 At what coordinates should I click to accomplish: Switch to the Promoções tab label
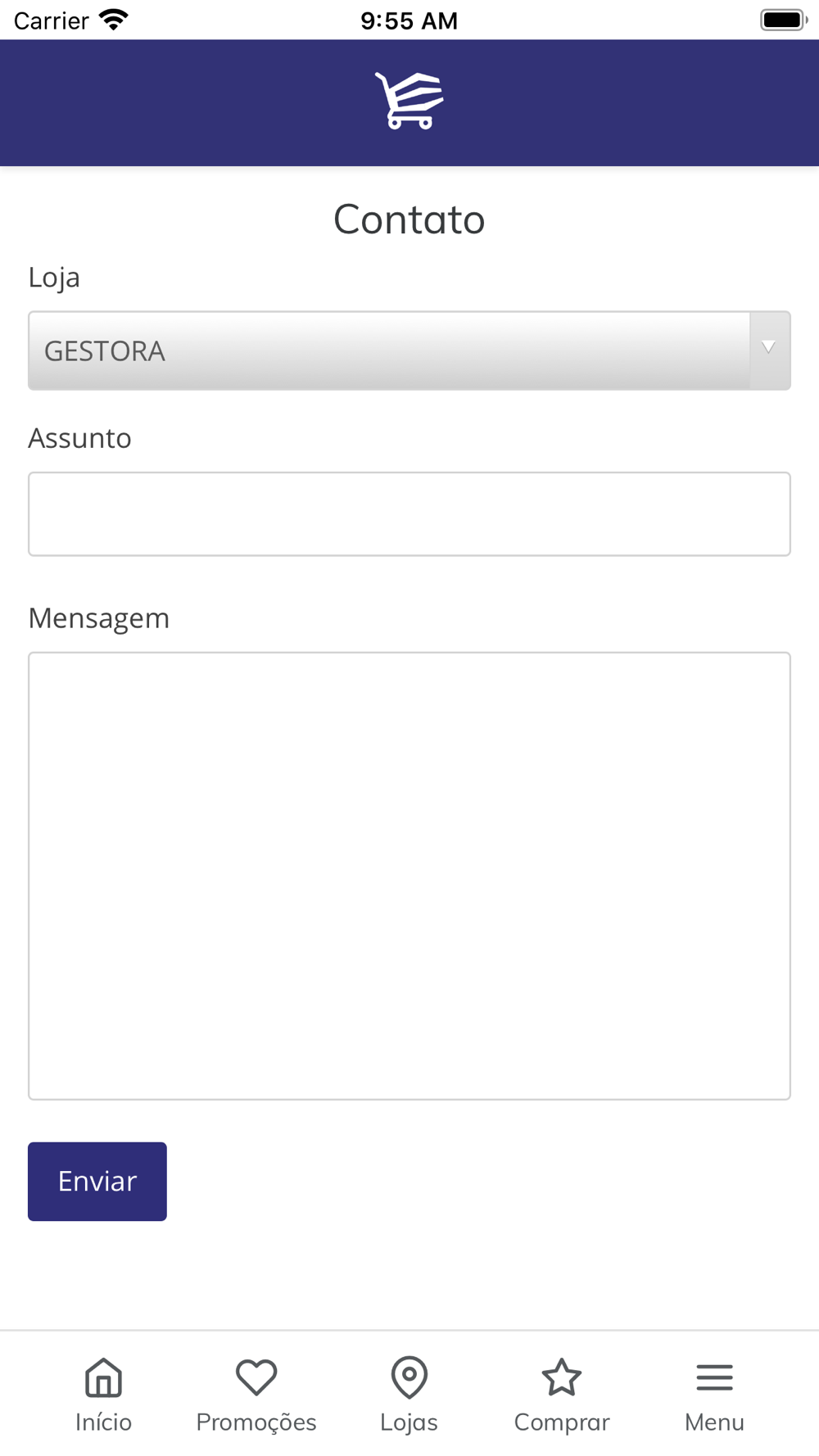(x=256, y=1422)
